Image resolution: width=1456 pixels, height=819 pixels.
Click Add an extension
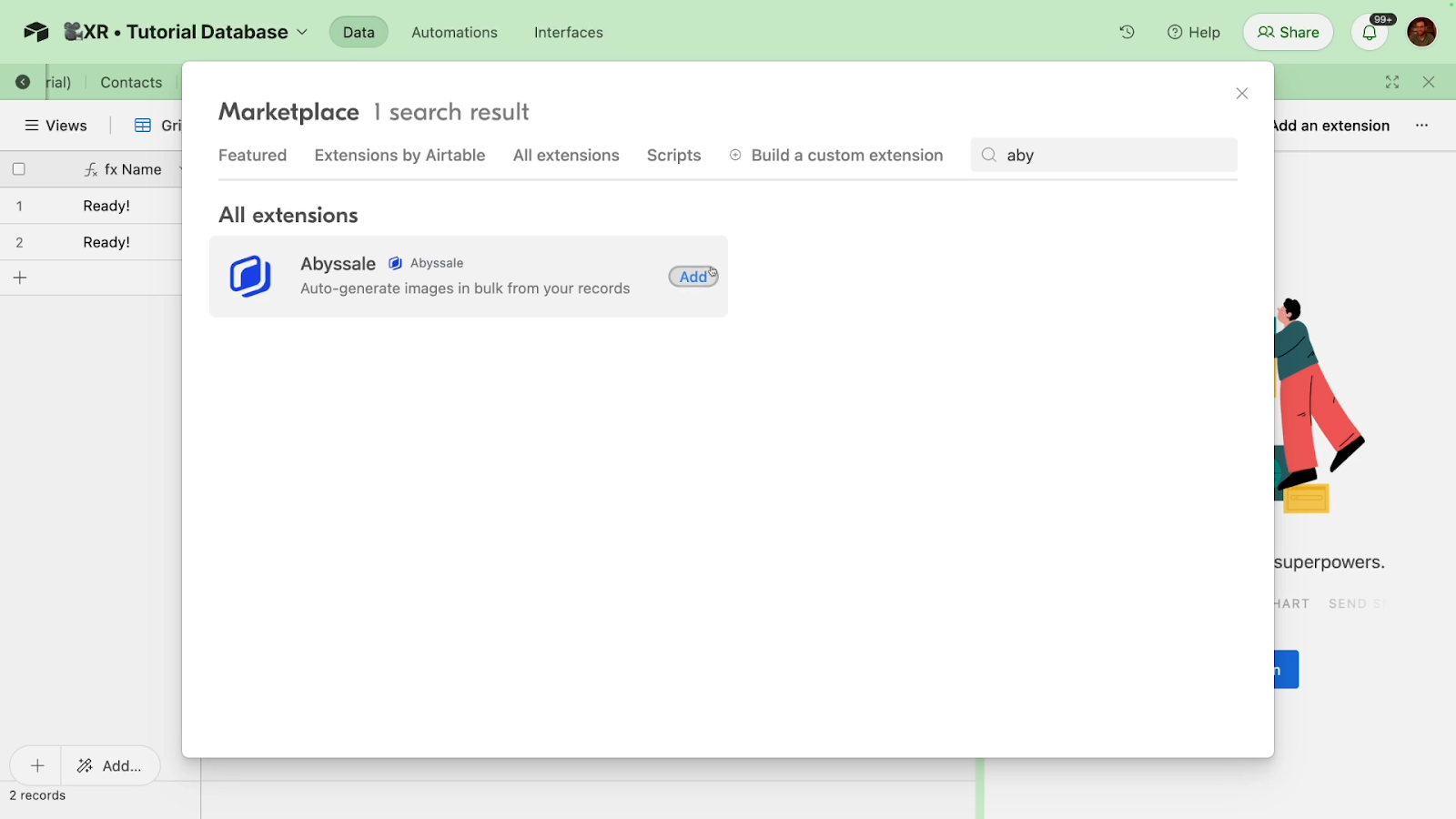pos(1331,126)
